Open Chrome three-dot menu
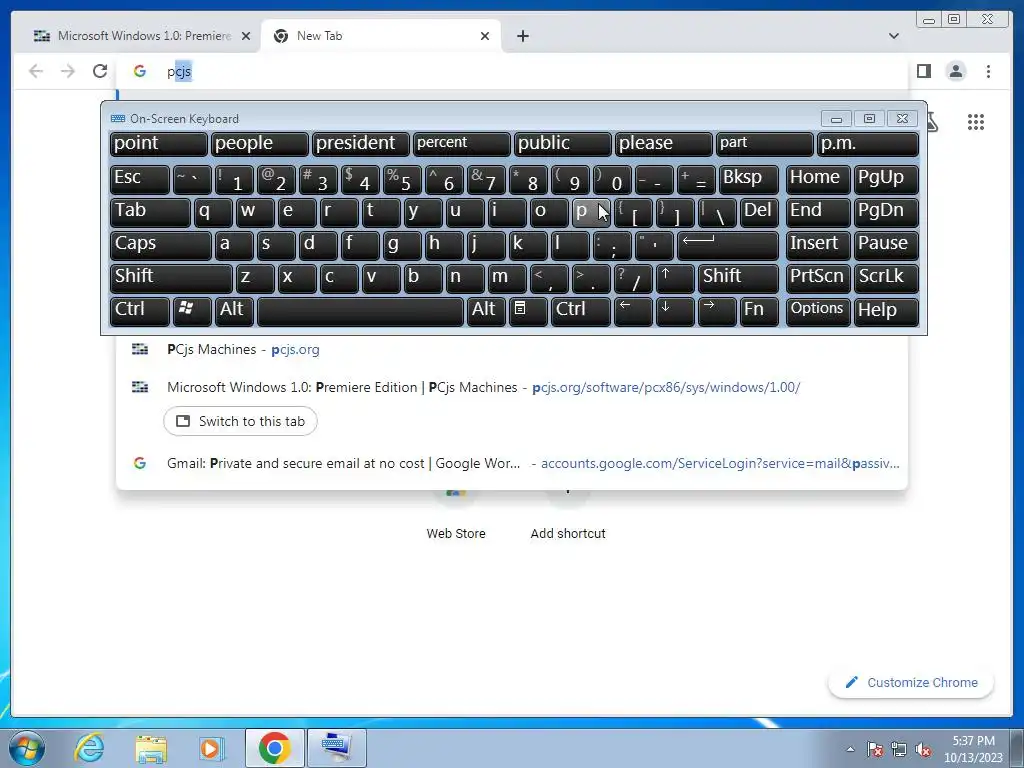 988,71
